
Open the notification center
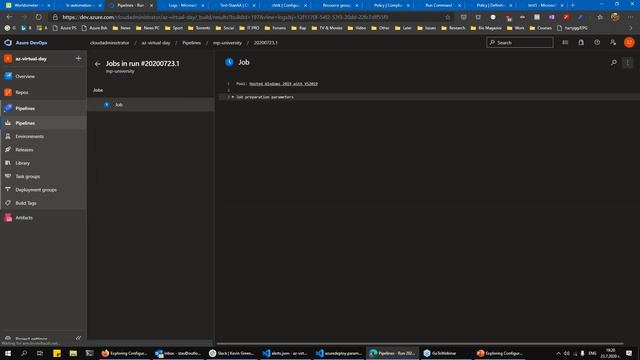629,353
